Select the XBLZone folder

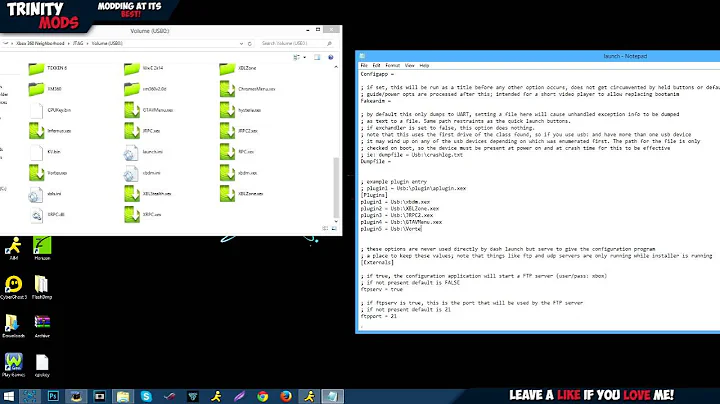[x=238, y=68]
